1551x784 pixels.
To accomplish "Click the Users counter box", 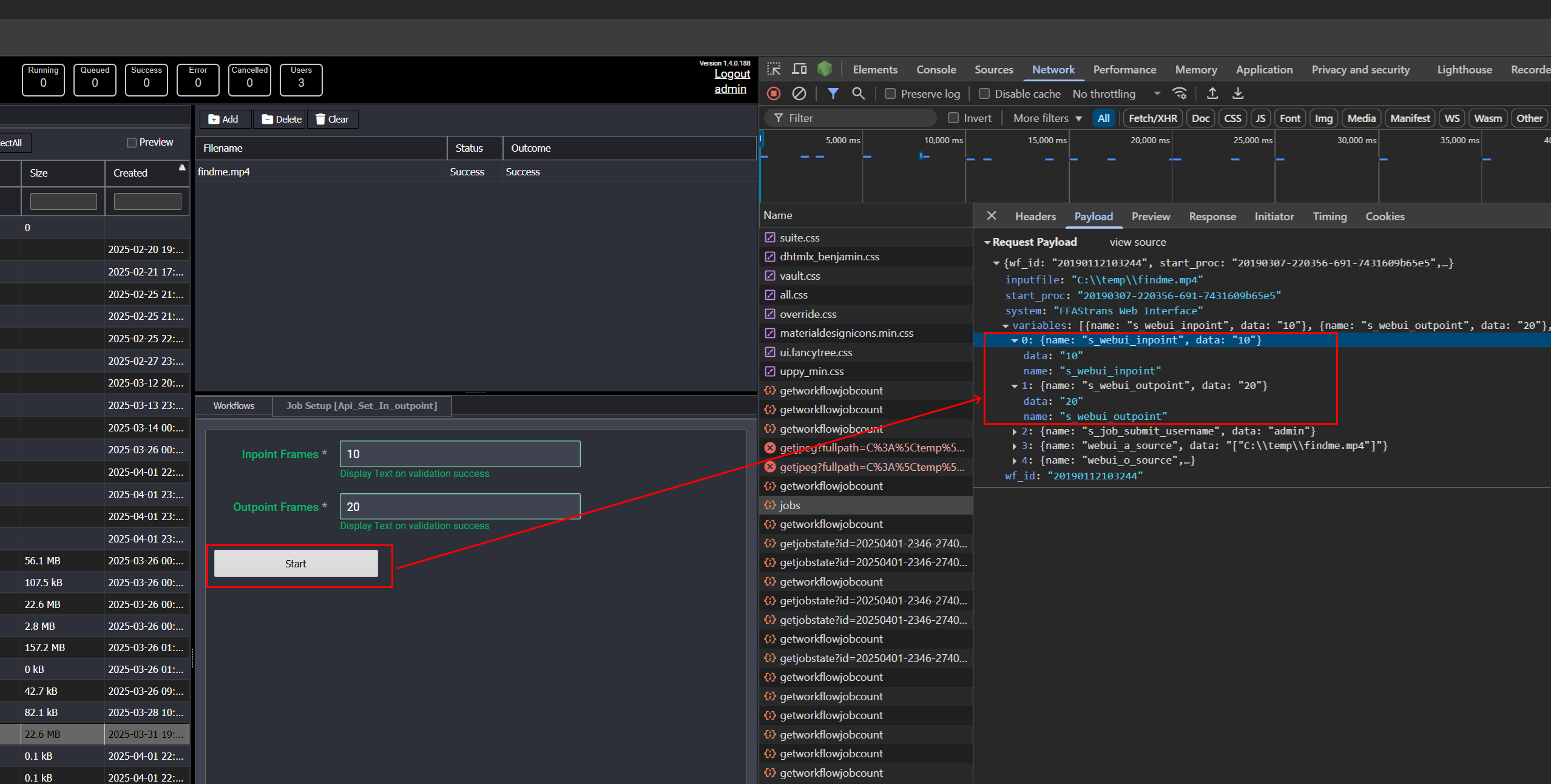I will pos(301,79).
